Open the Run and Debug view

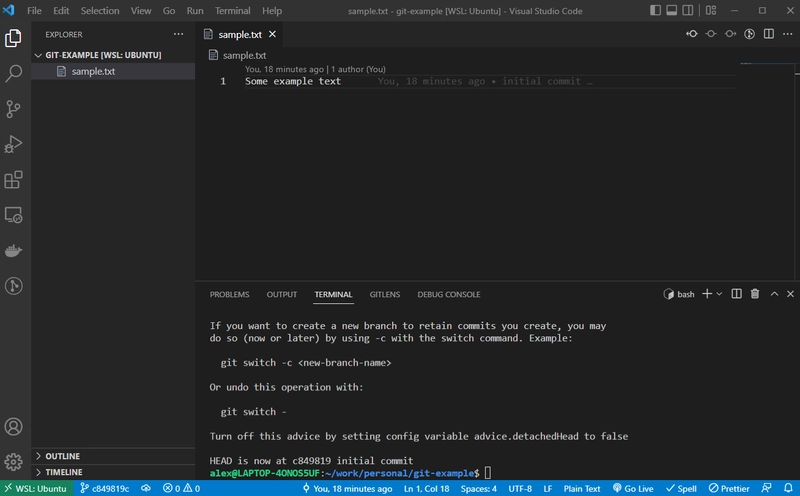[x=13, y=144]
